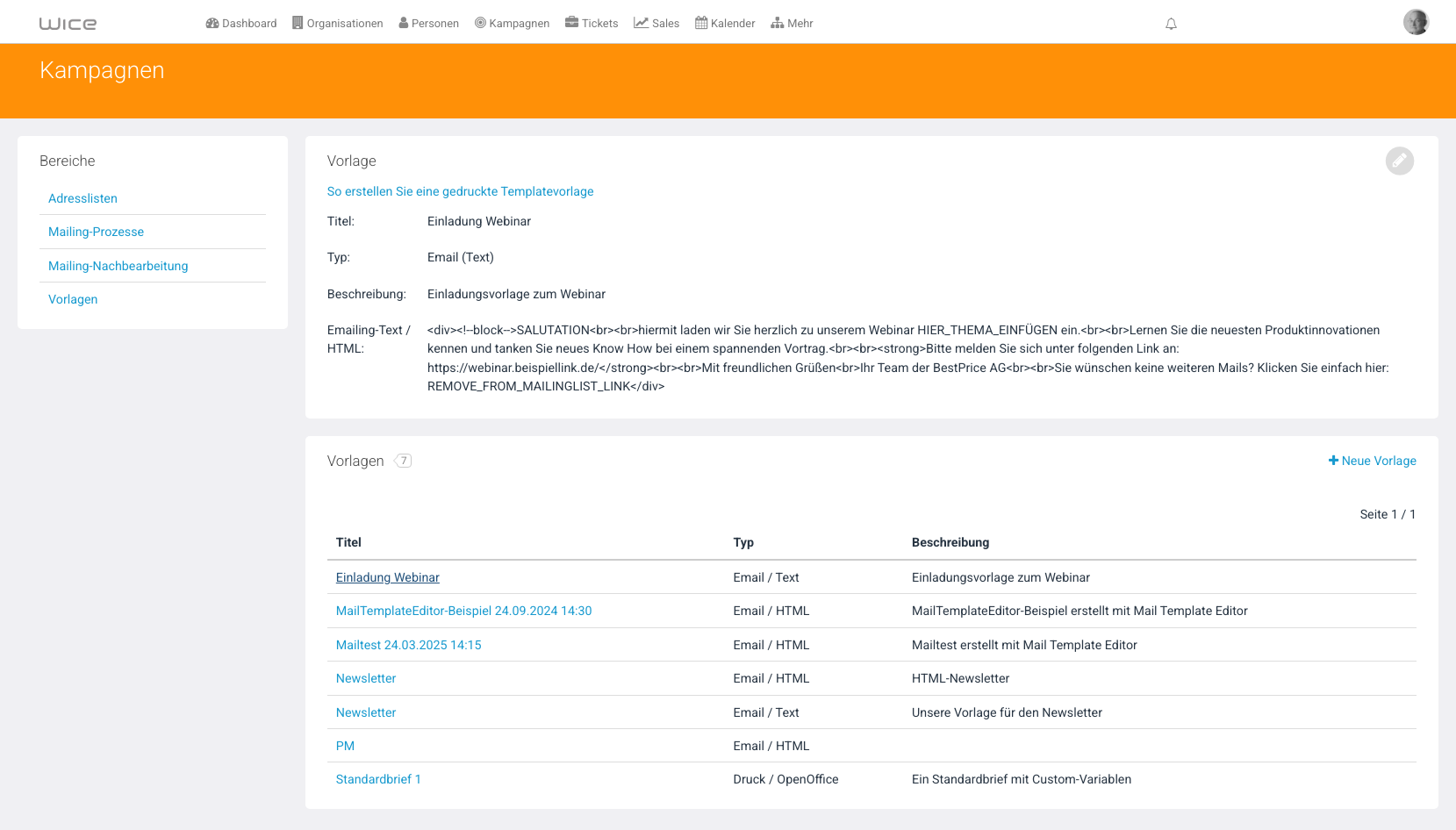Go to the Sales section

656,23
